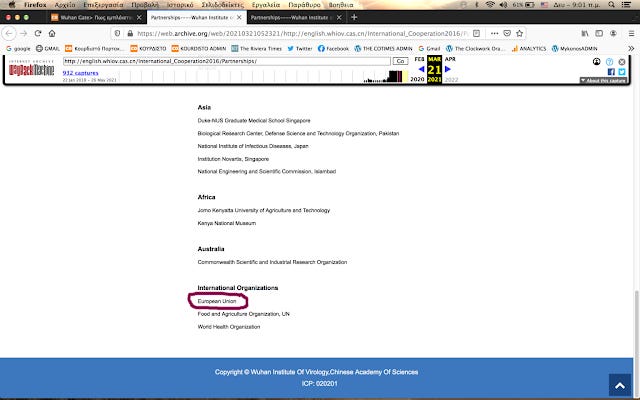Close the third Partnerships tab
The image size is (640, 400).
tap(339, 18)
